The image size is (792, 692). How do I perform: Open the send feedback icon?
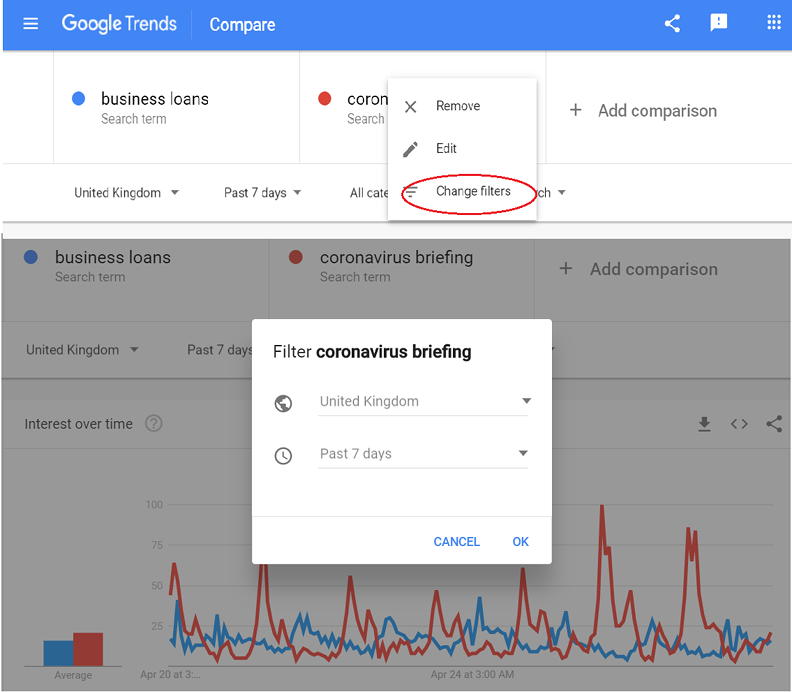(x=719, y=24)
